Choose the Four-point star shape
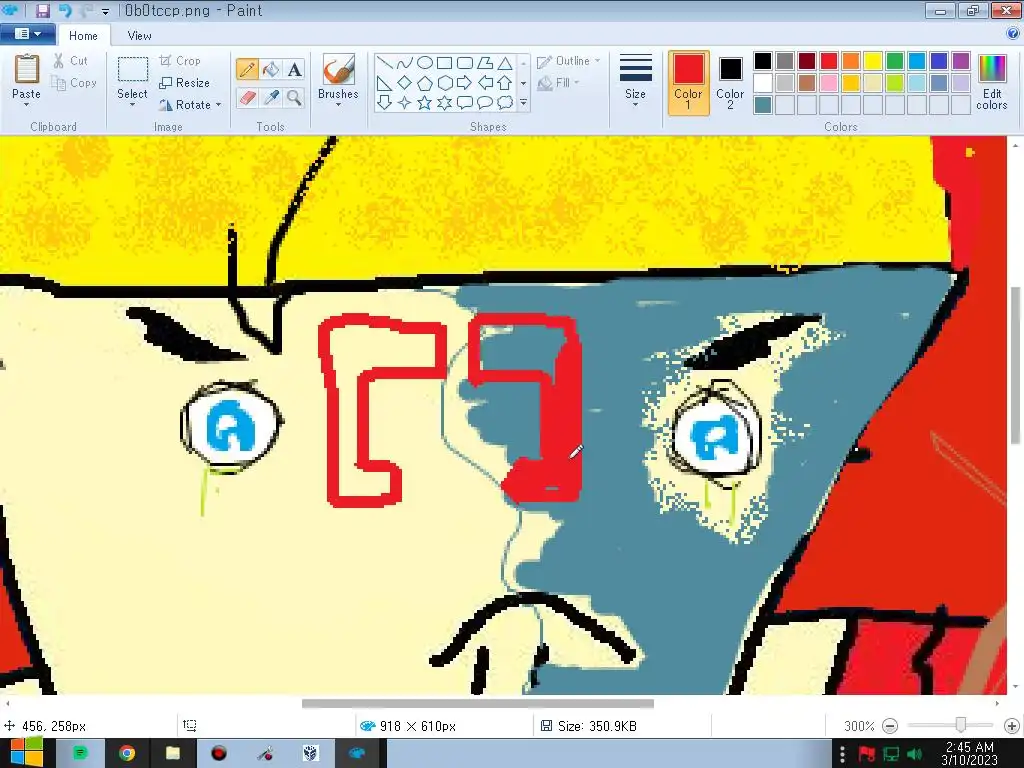1024x768 pixels. [405, 103]
